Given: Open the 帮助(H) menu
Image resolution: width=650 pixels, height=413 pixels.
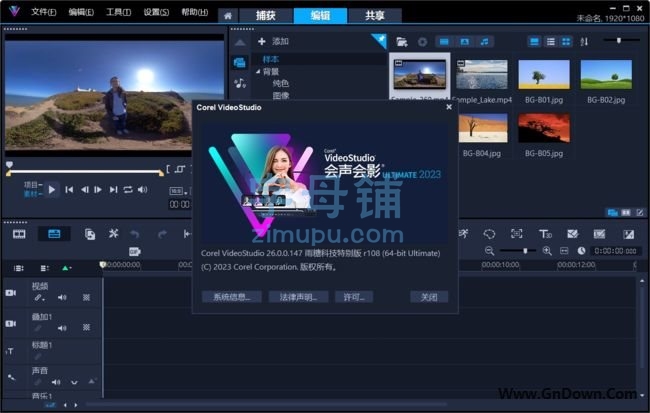Looking at the screenshot, I should click(194, 12).
